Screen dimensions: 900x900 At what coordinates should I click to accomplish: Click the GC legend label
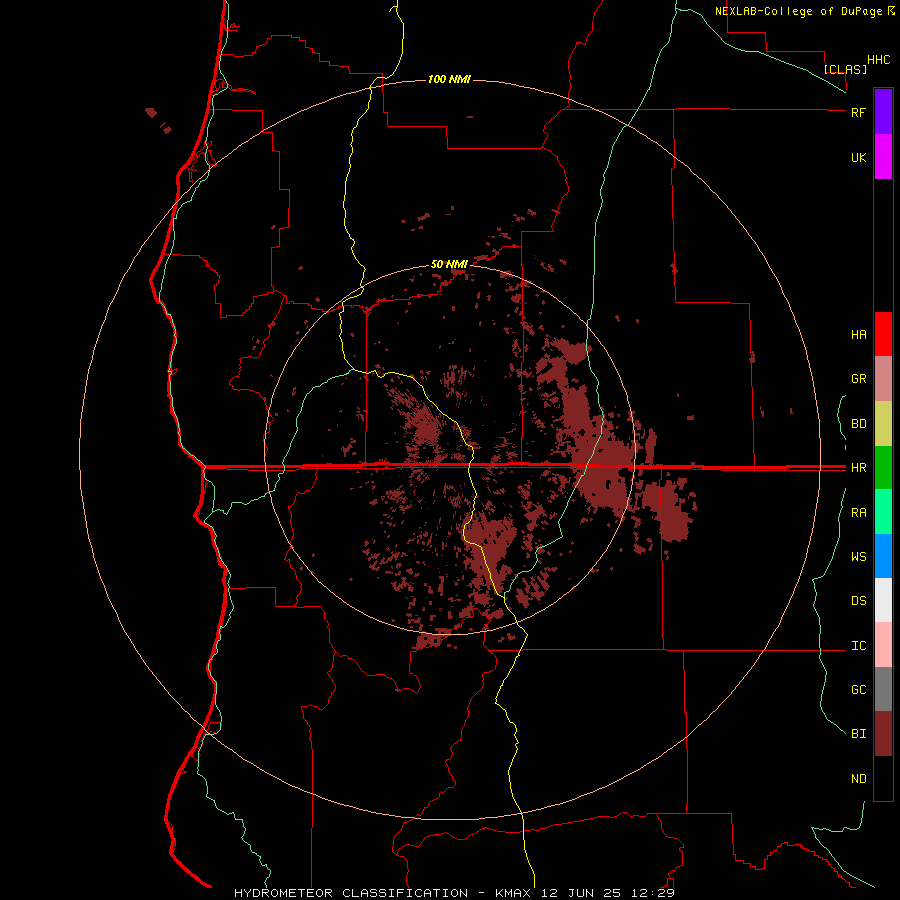[858, 690]
